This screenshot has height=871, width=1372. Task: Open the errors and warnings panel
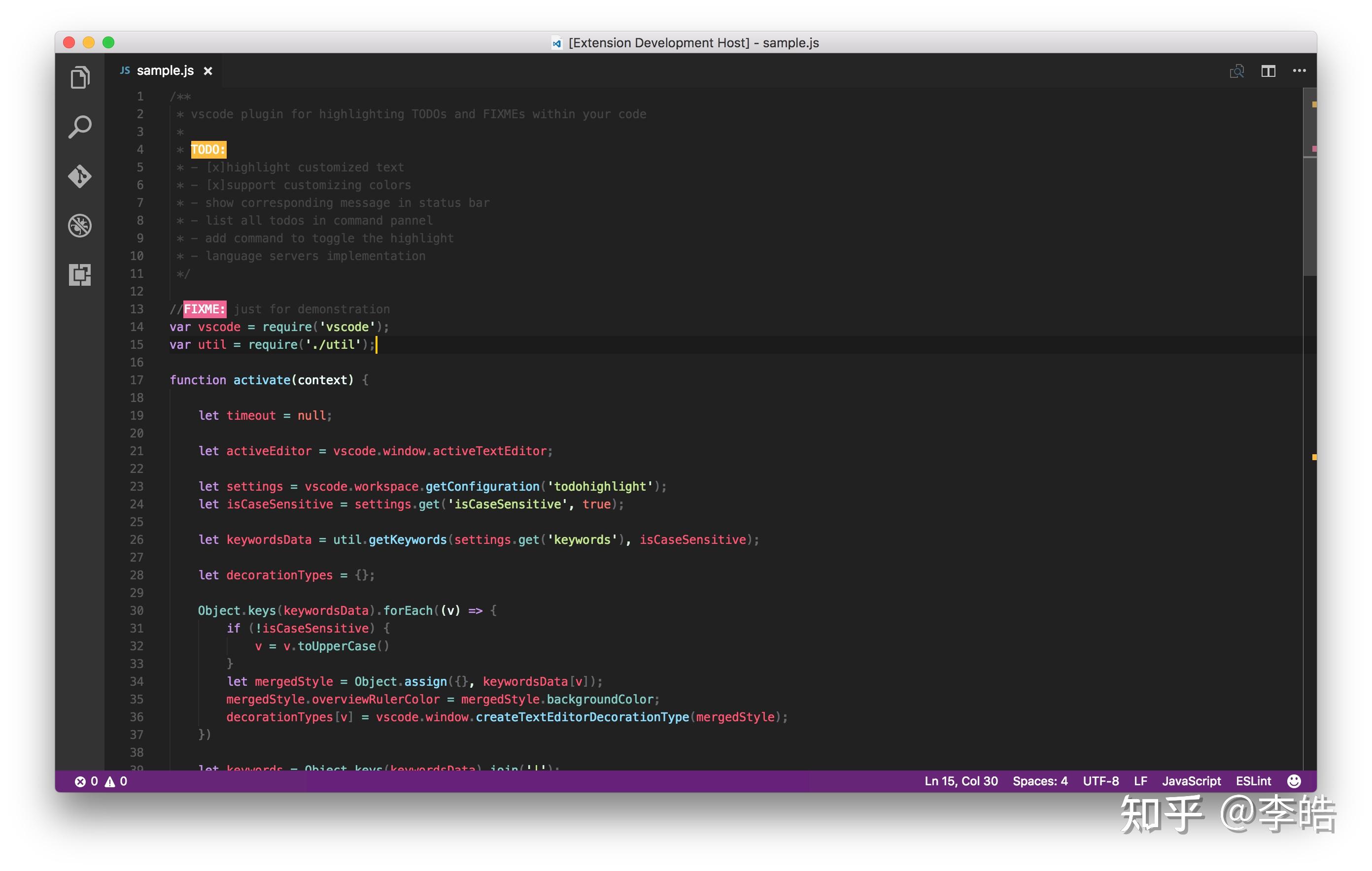click(x=101, y=781)
